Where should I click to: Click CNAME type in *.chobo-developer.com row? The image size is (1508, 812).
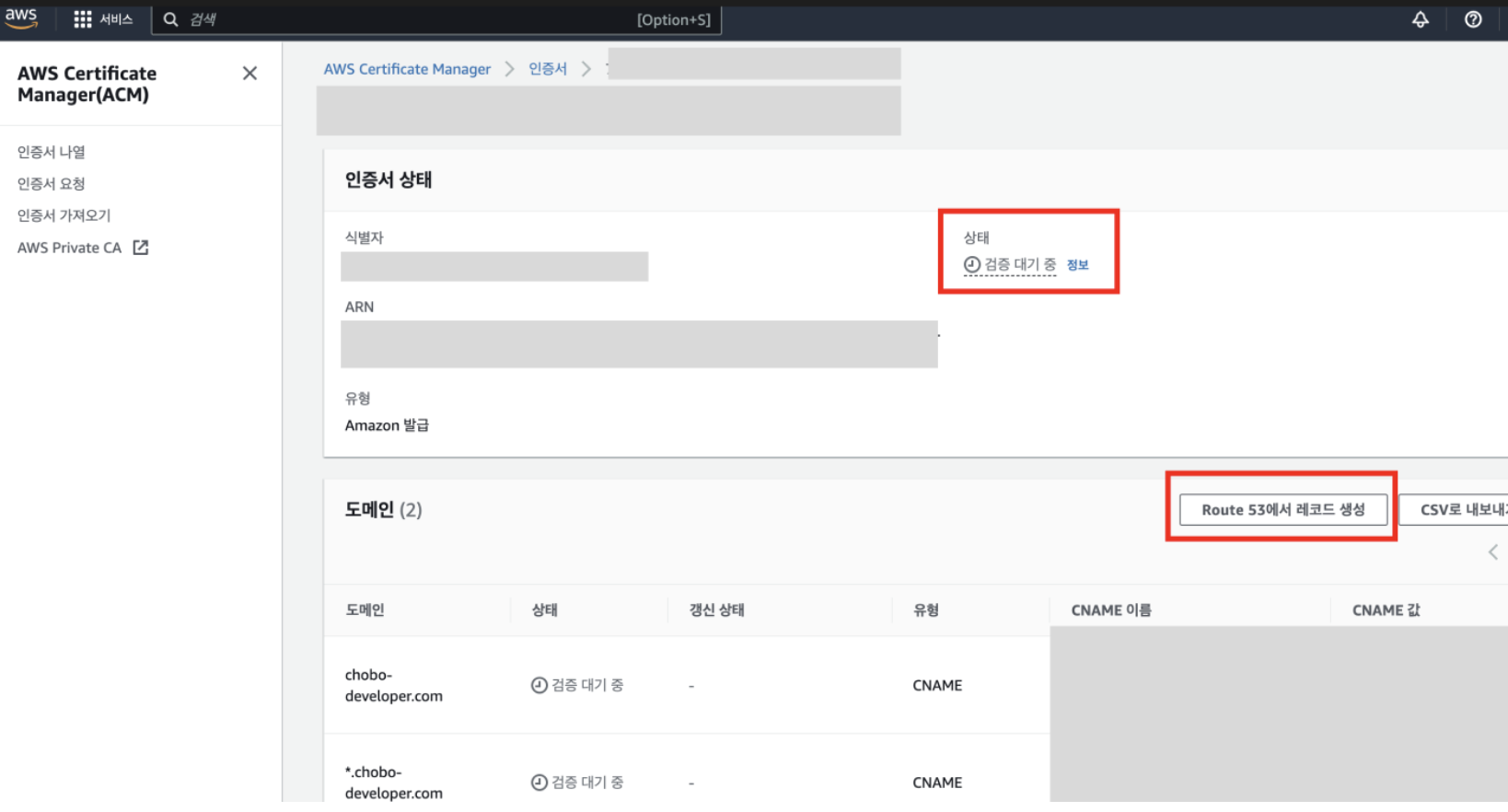[937, 783]
